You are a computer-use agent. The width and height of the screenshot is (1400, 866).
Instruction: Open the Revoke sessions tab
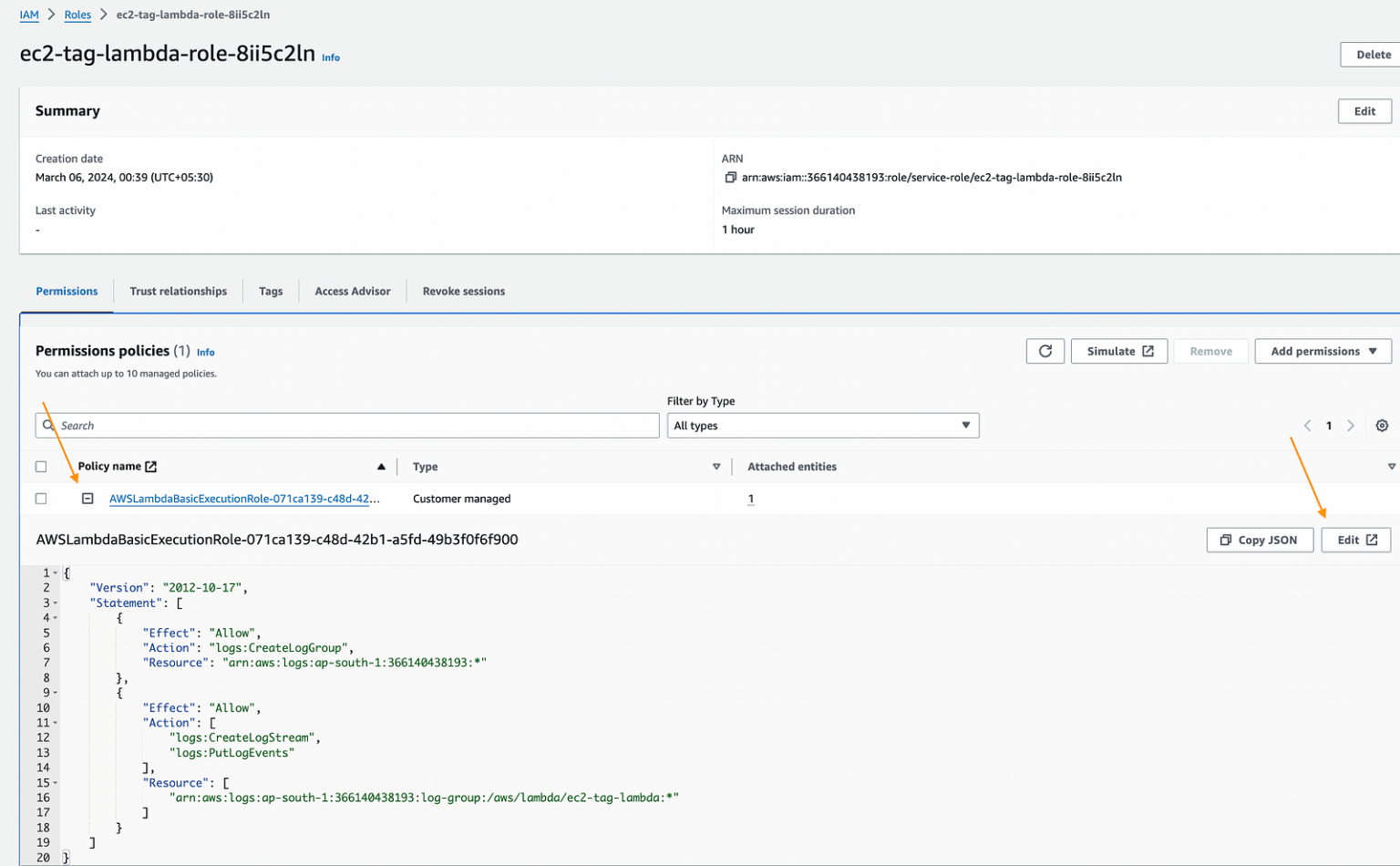pos(464,292)
